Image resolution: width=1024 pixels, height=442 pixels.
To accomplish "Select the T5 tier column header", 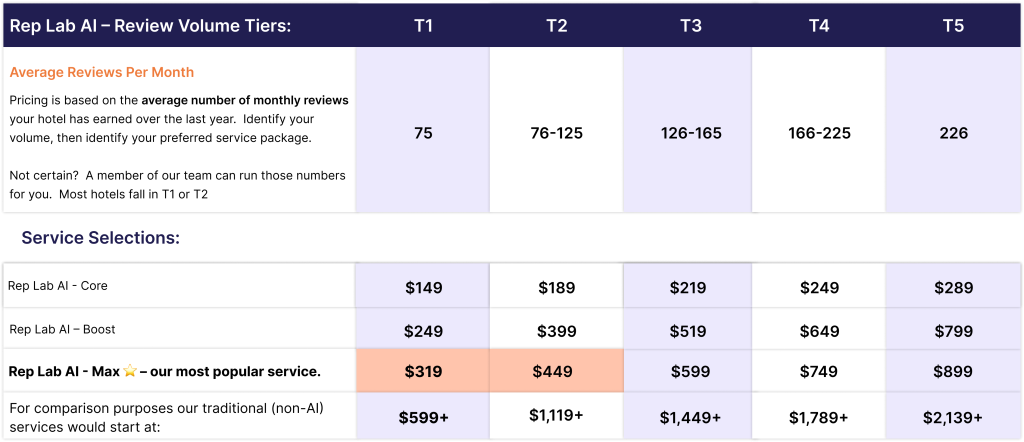I will 953,26.
